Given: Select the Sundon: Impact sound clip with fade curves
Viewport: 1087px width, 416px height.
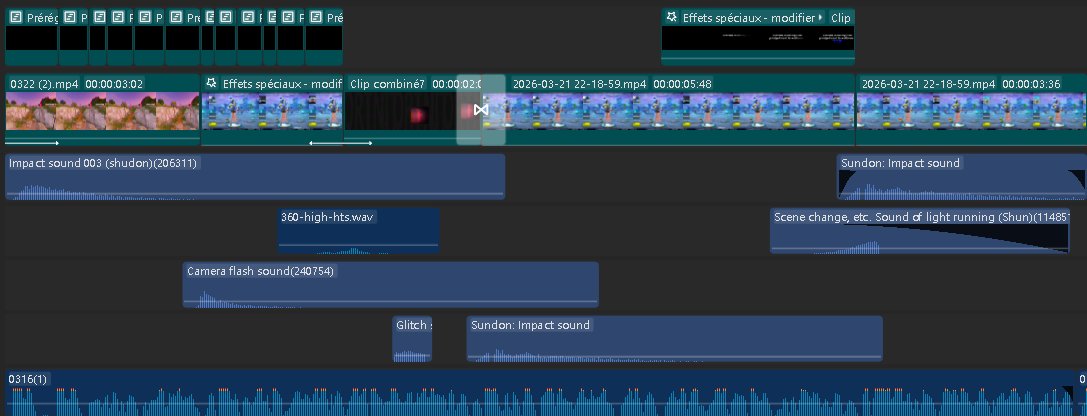Looking at the screenshot, I should click(962, 177).
